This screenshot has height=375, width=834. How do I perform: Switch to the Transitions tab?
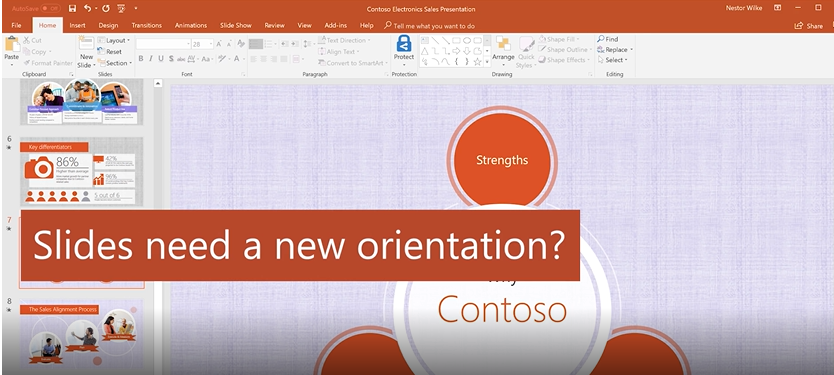146,26
